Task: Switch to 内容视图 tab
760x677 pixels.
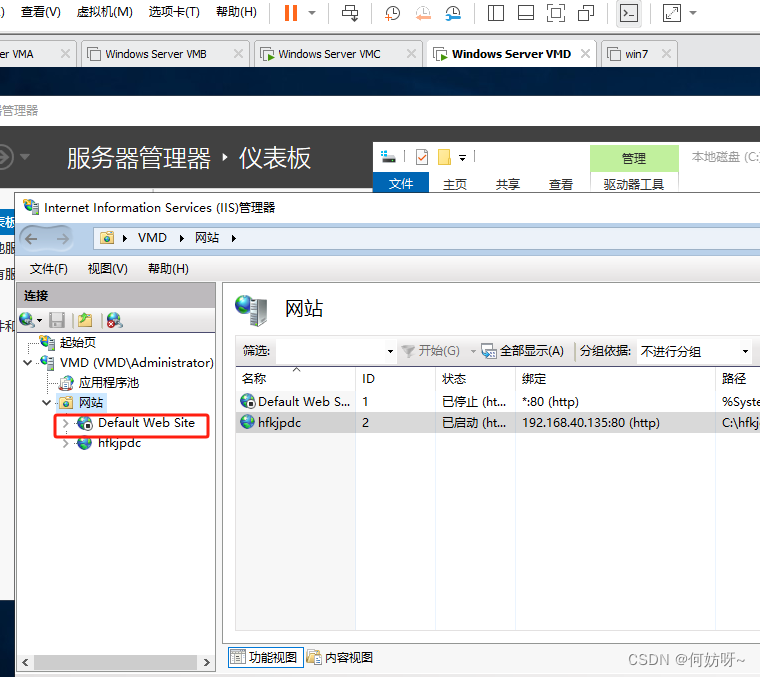Action: (341, 657)
